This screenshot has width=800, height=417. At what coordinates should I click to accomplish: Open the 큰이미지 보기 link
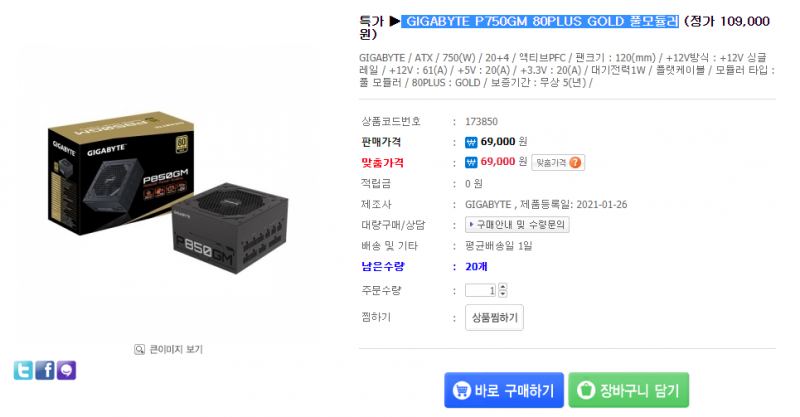[x=176, y=350]
